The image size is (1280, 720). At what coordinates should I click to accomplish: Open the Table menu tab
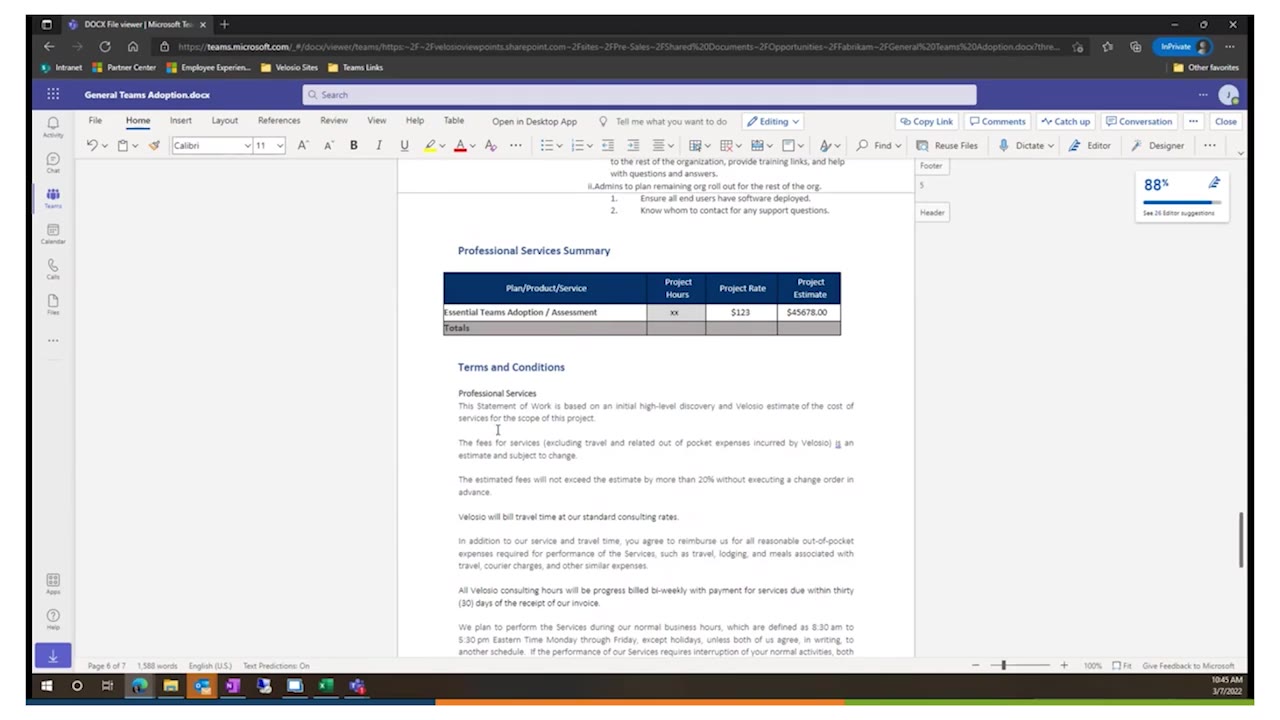453,121
